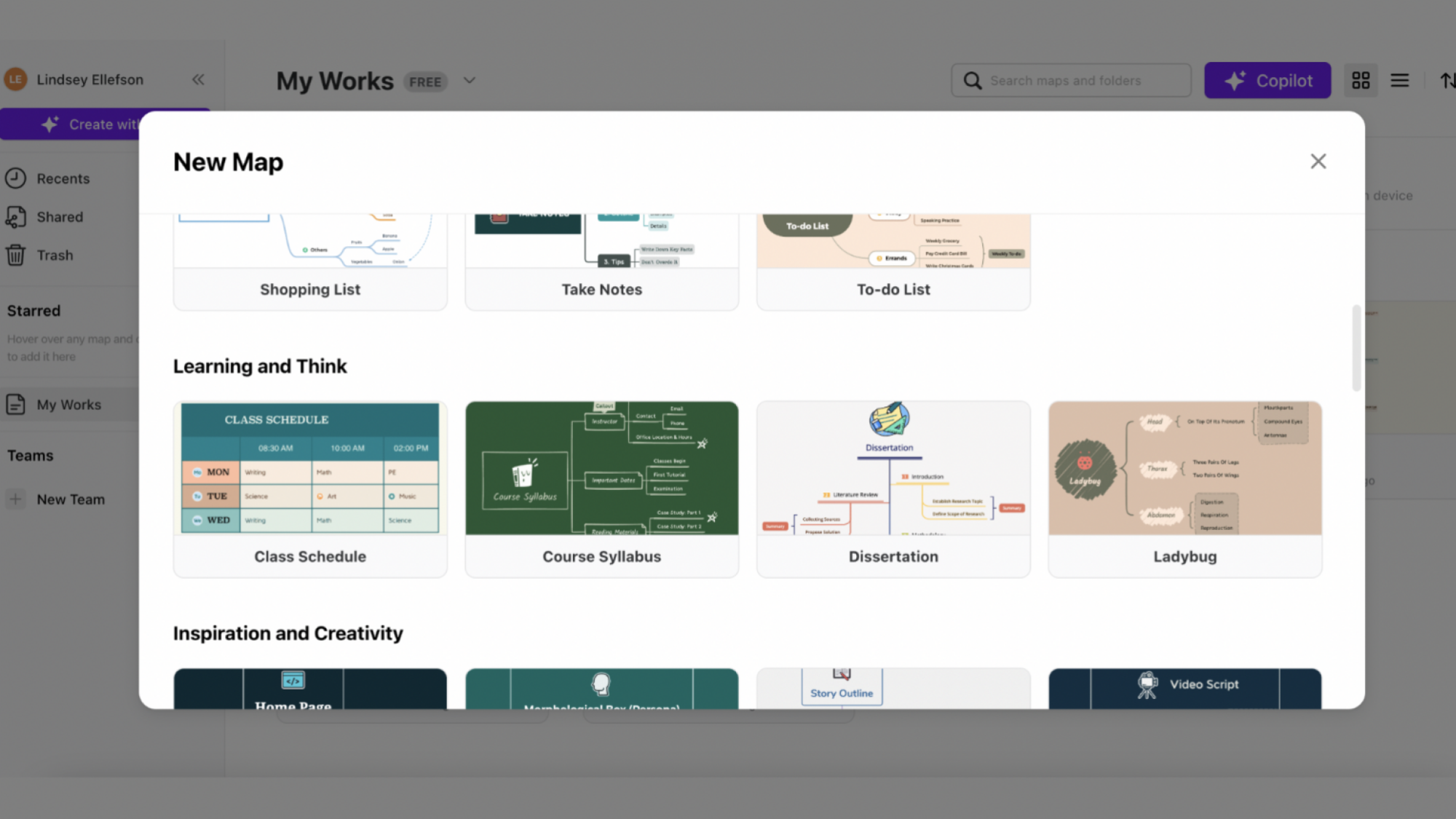Click the Shared folder icon

(15, 217)
